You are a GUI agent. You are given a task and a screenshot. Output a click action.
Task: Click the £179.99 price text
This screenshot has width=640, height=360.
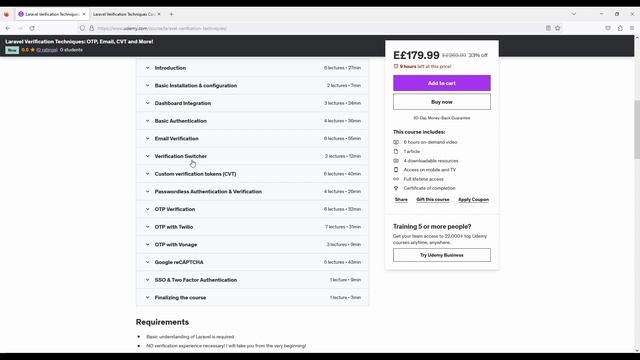[416, 55]
